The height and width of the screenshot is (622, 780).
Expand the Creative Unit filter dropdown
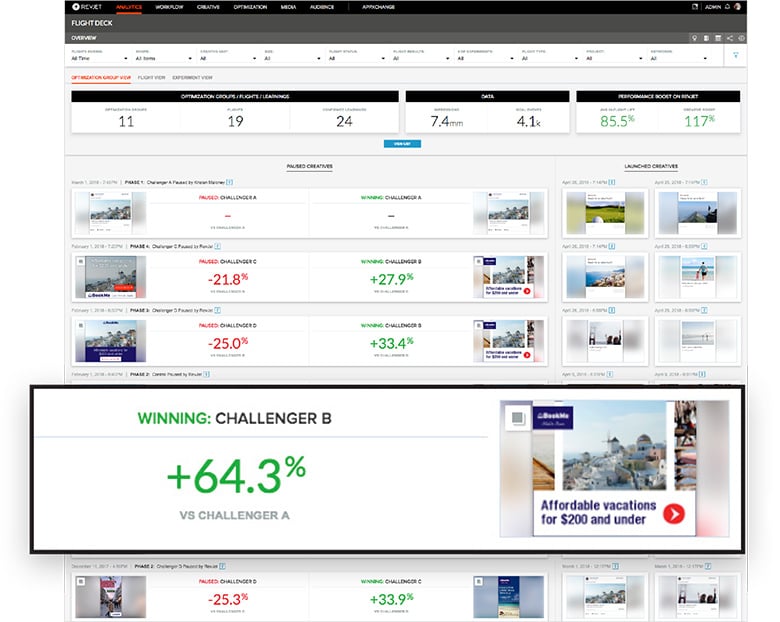click(226, 58)
